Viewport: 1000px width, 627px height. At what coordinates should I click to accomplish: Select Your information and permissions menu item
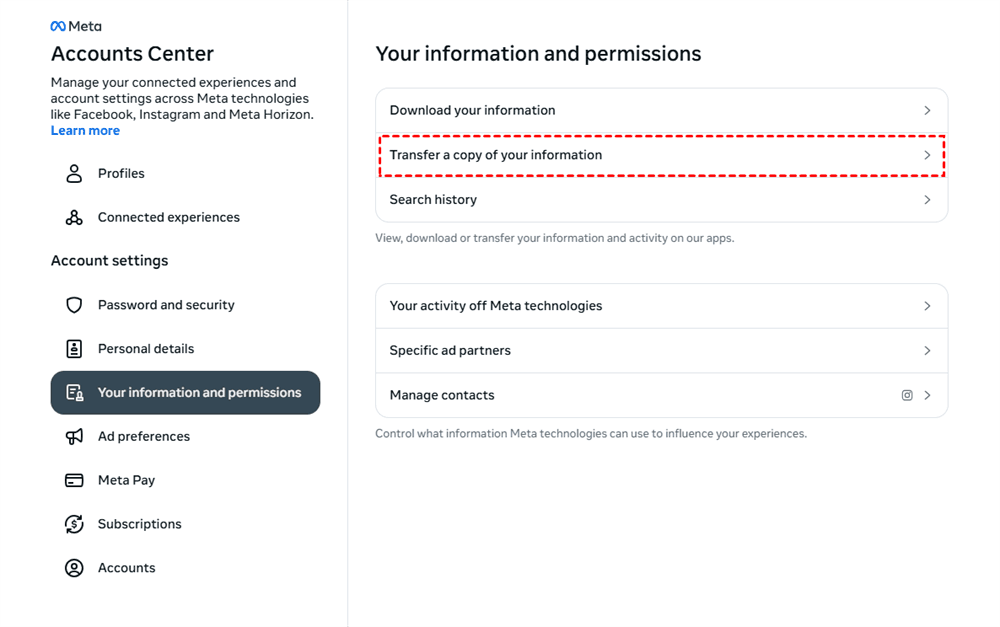coord(198,393)
